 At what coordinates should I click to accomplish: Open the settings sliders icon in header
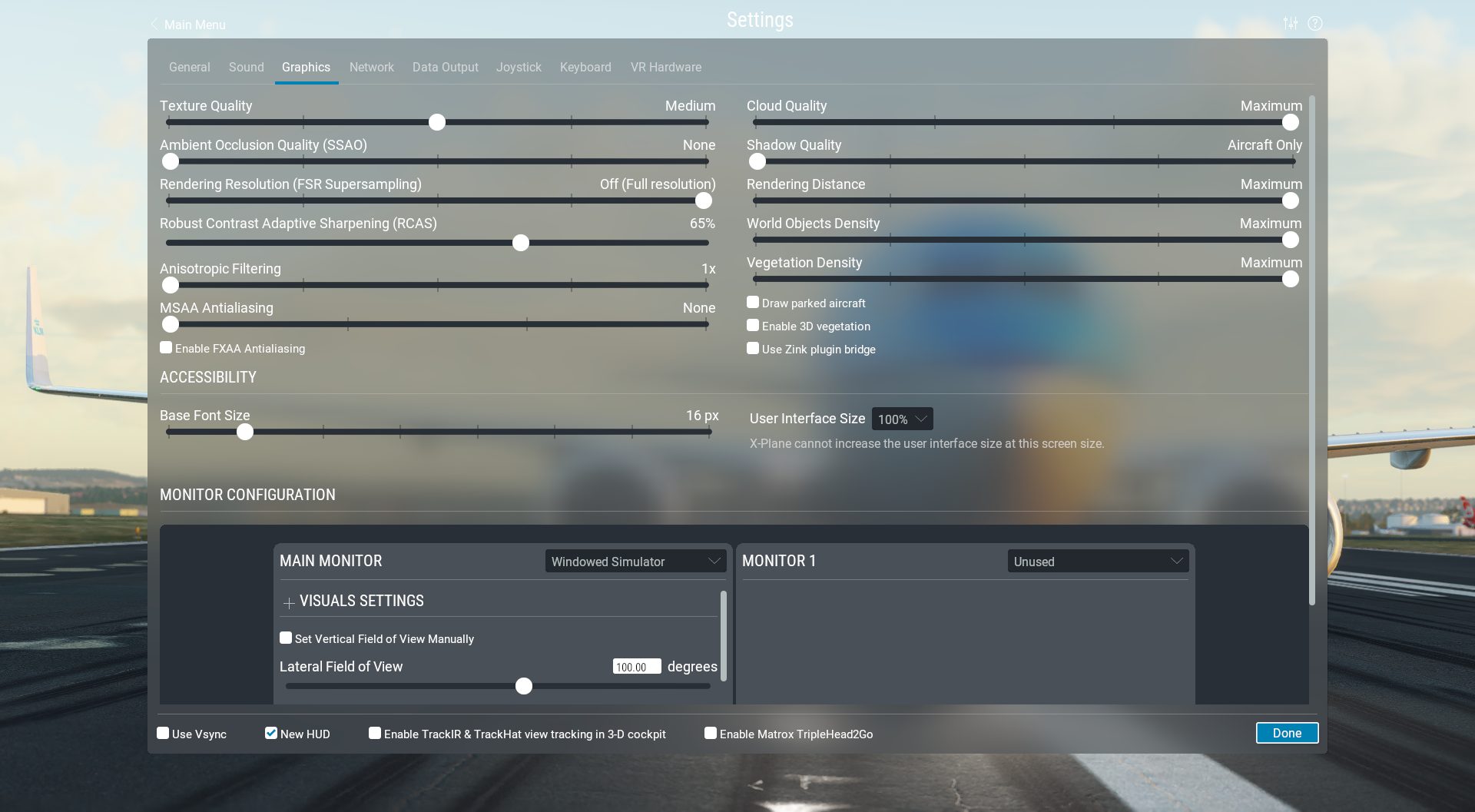point(1291,23)
